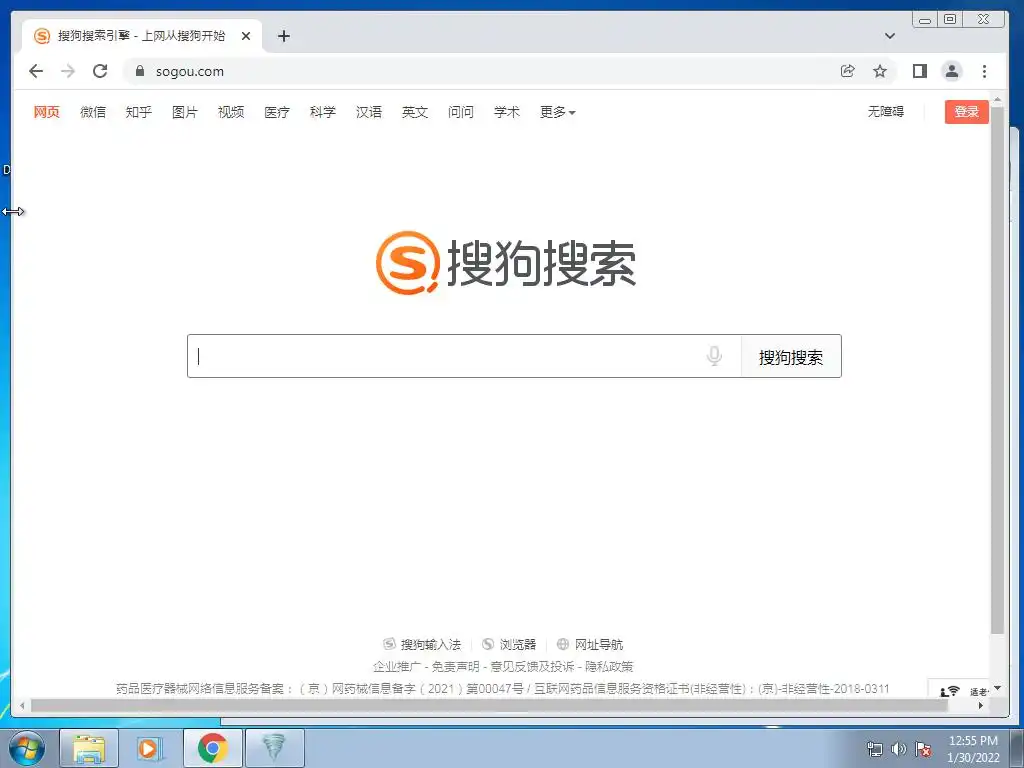Close the 搜狗搜索引擎 tab
The width and height of the screenshot is (1024, 768).
[x=246, y=36]
